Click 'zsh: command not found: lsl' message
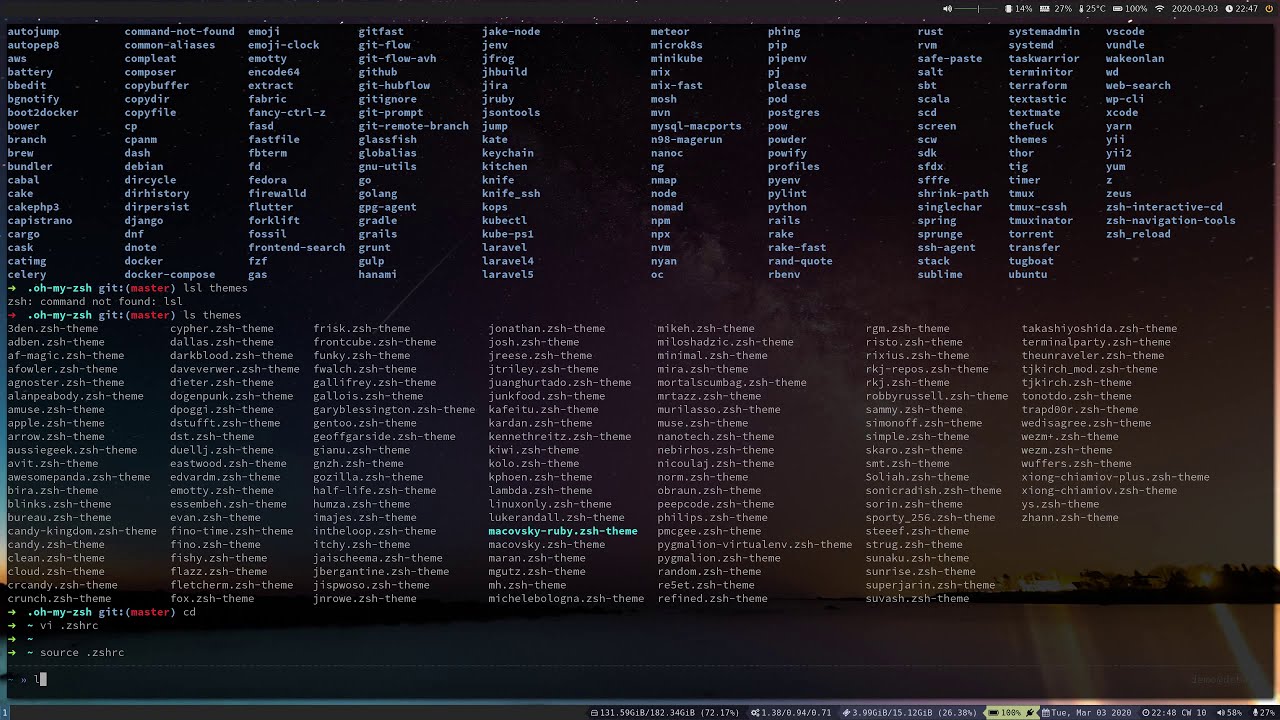Image resolution: width=1280 pixels, height=720 pixels. point(95,302)
